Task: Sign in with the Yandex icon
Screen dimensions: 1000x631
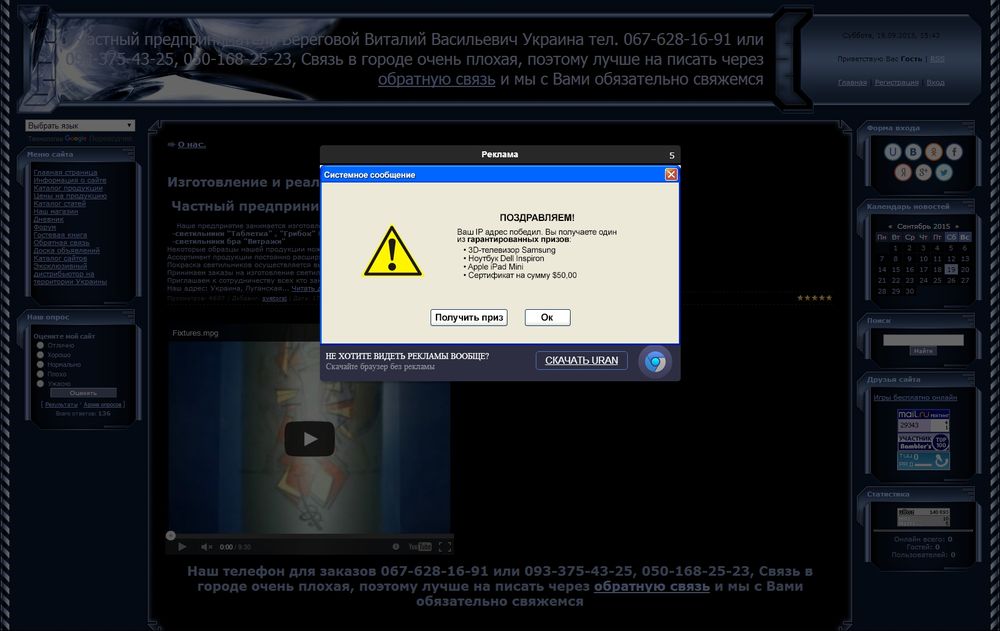Action: [903, 172]
